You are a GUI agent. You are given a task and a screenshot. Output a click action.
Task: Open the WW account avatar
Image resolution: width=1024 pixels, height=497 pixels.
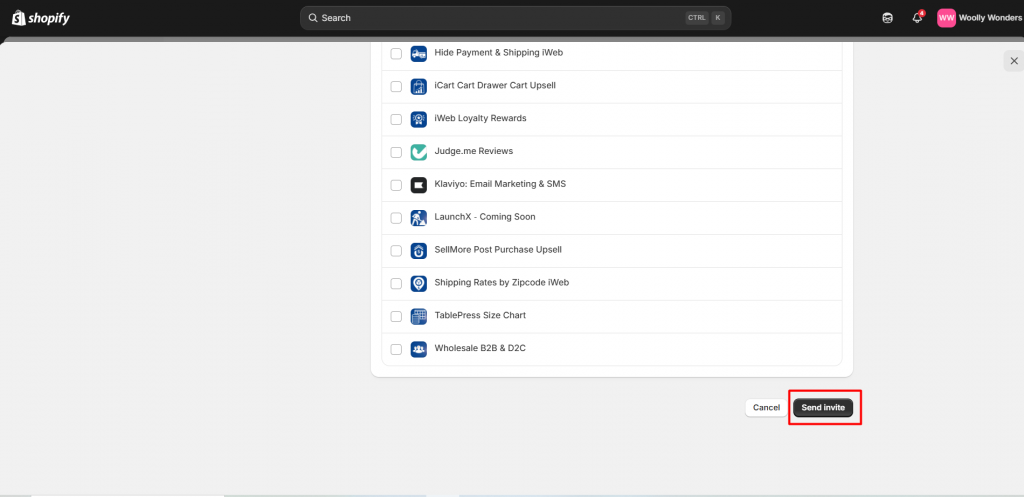click(x=946, y=18)
